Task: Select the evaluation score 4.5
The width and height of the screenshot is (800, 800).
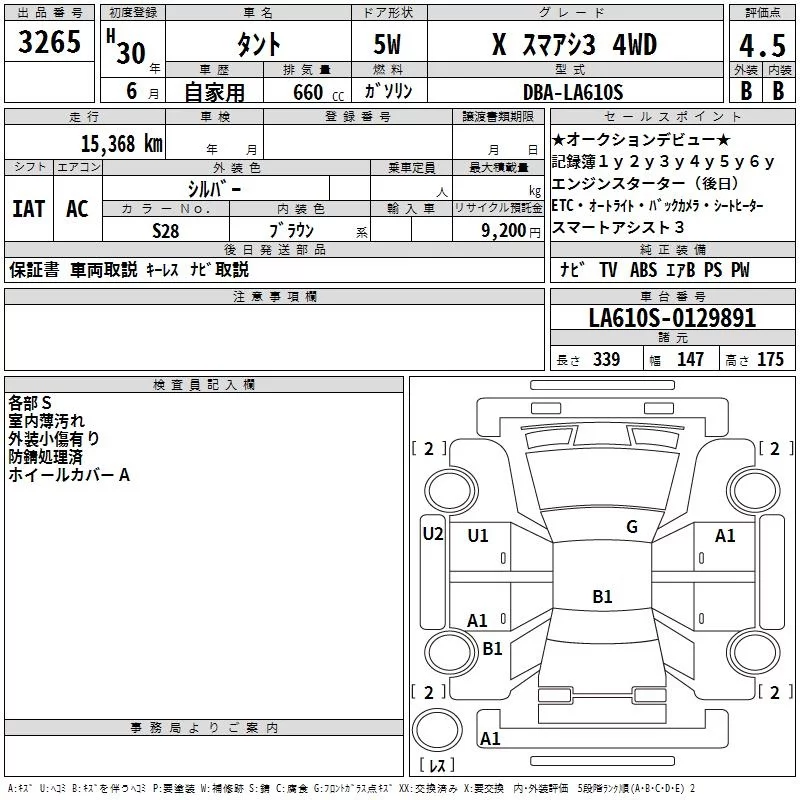Action: 762,45
